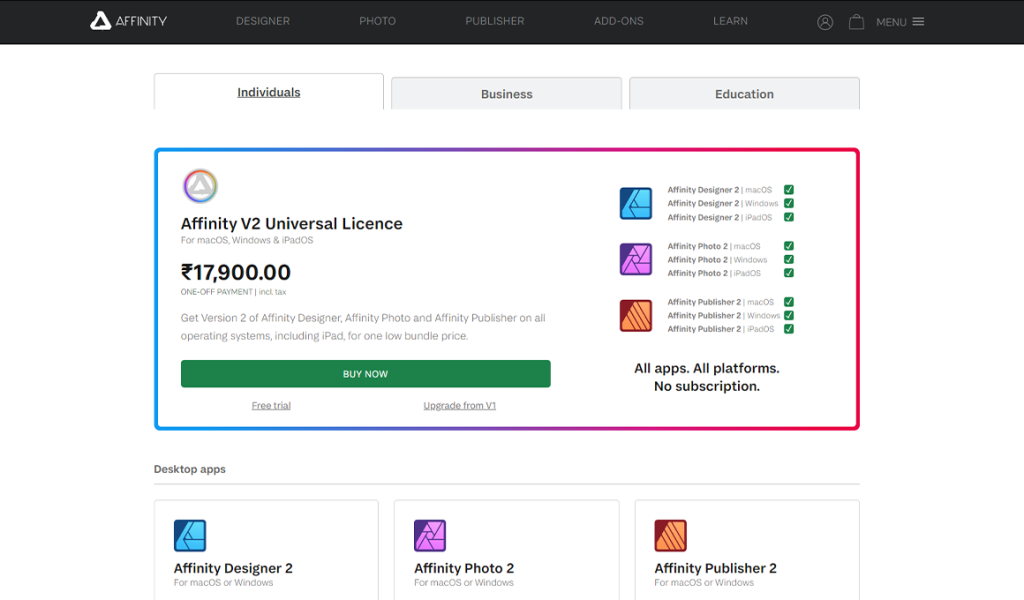The width and height of the screenshot is (1024, 600).
Task: Click 'All apps. All platforms.' text
Action: point(707,368)
